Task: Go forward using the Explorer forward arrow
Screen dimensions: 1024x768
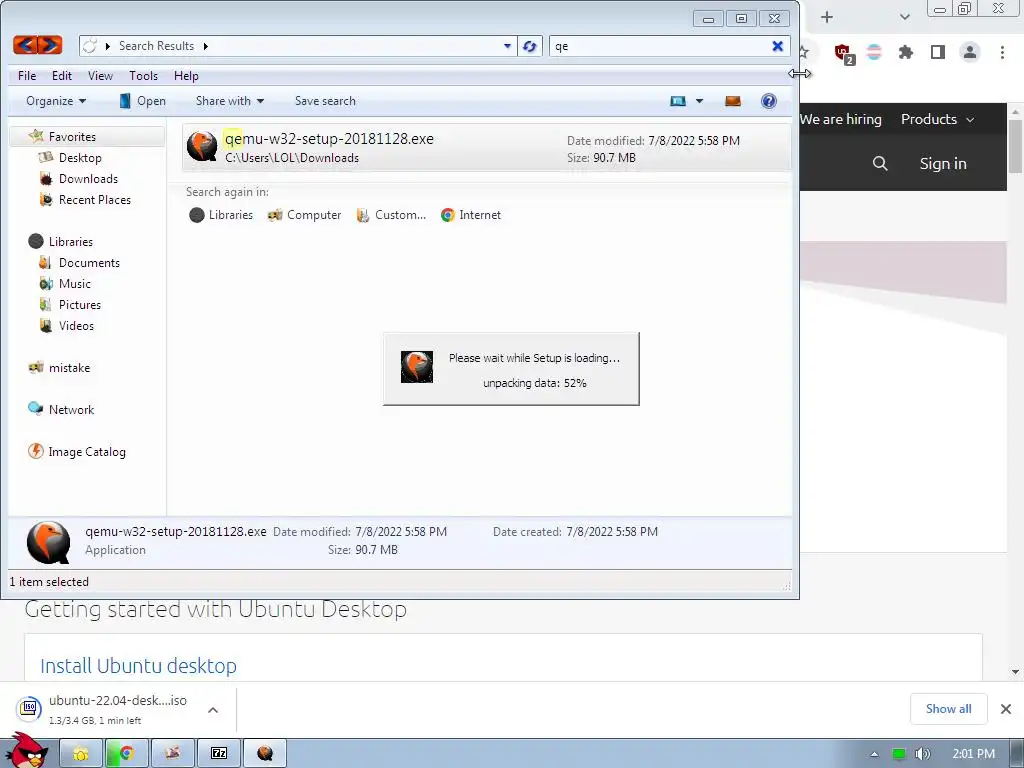Action: coord(50,45)
